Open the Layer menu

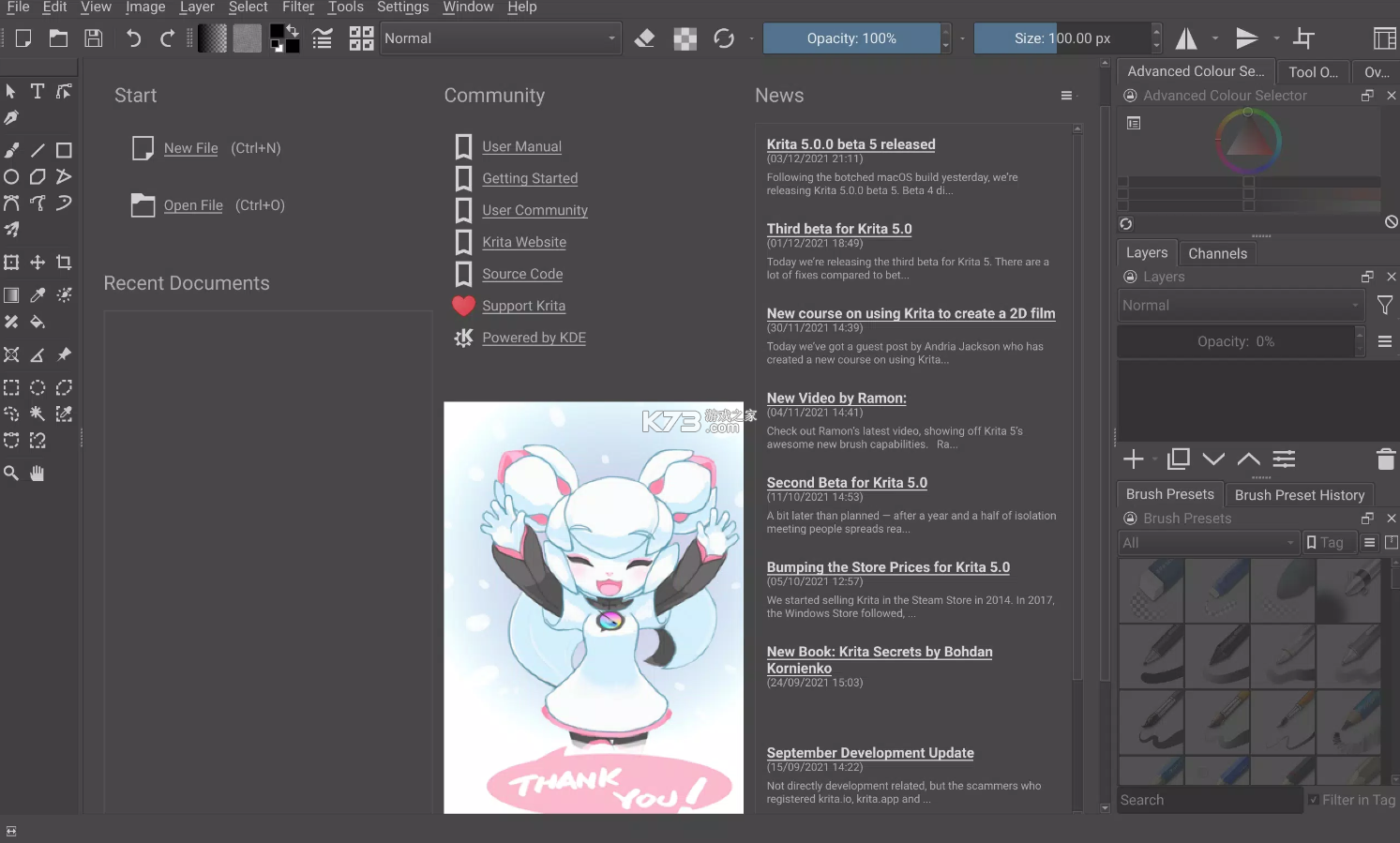click(197, 8)
